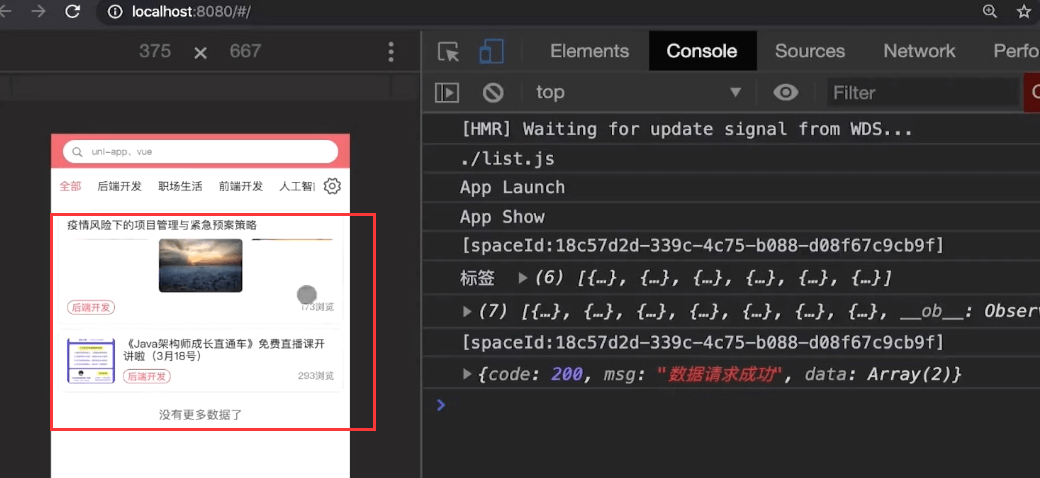Bookmark this page with the star icon

click(1024, 11)
